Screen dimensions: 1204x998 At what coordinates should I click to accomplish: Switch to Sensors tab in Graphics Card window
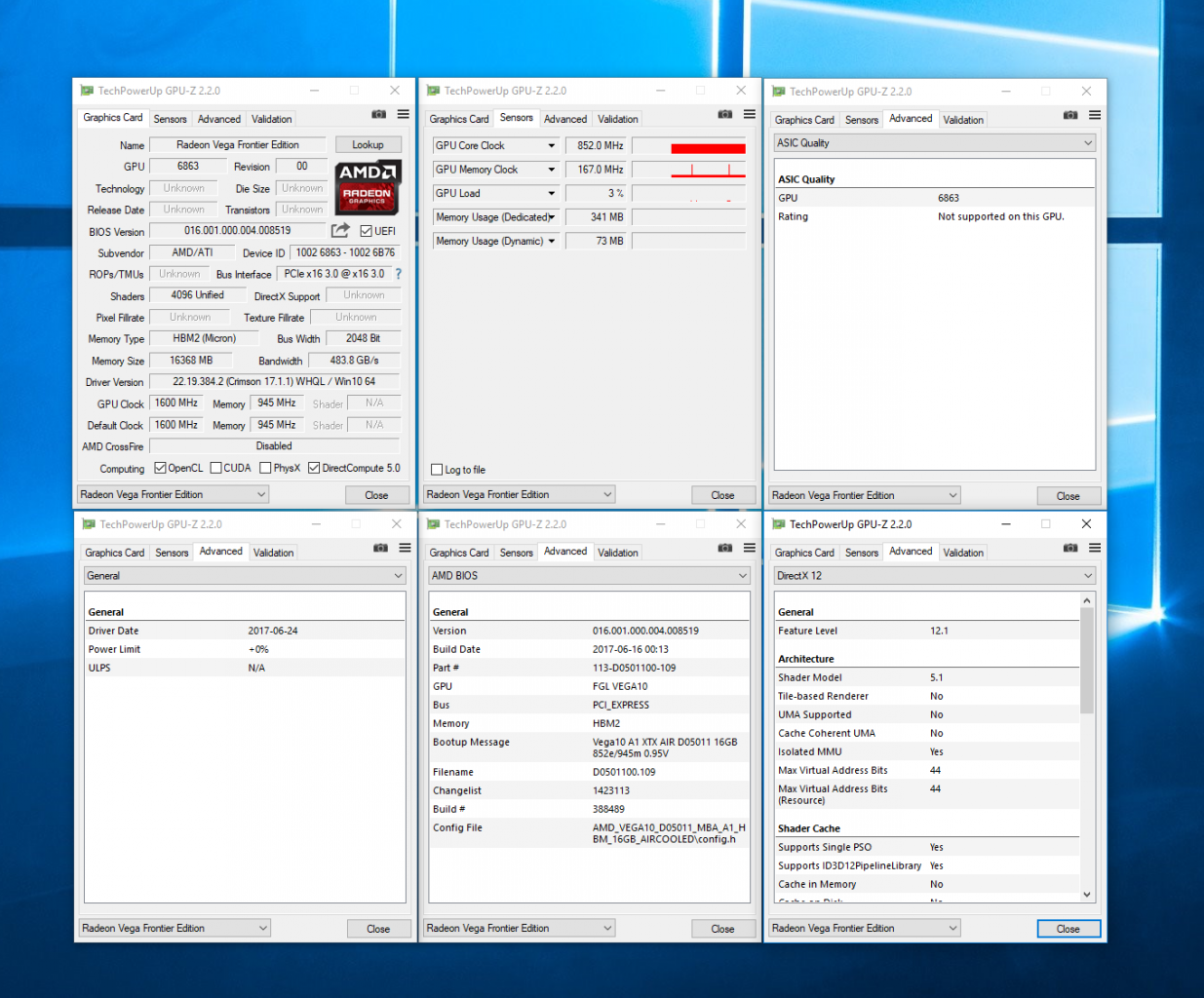[x=170, y=119]
